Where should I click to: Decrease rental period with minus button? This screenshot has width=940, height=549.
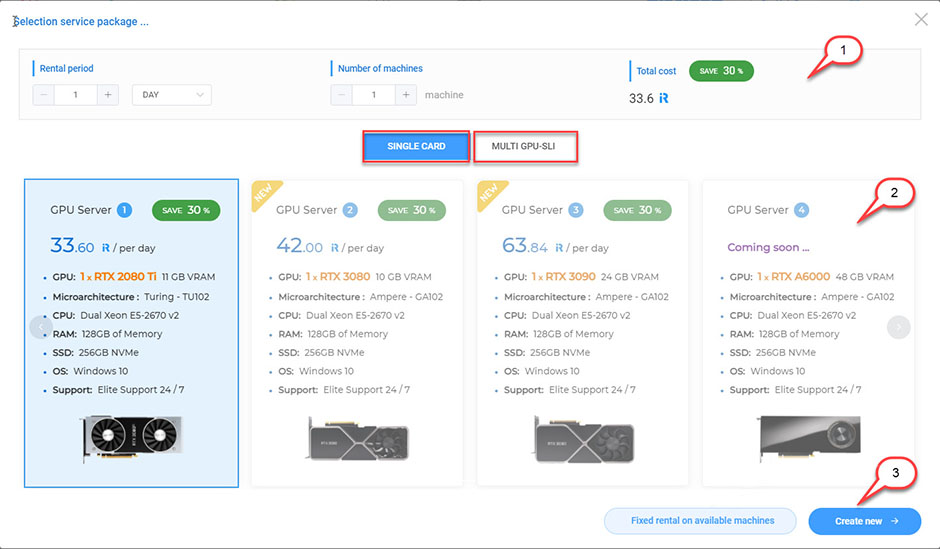coord(44,95)
